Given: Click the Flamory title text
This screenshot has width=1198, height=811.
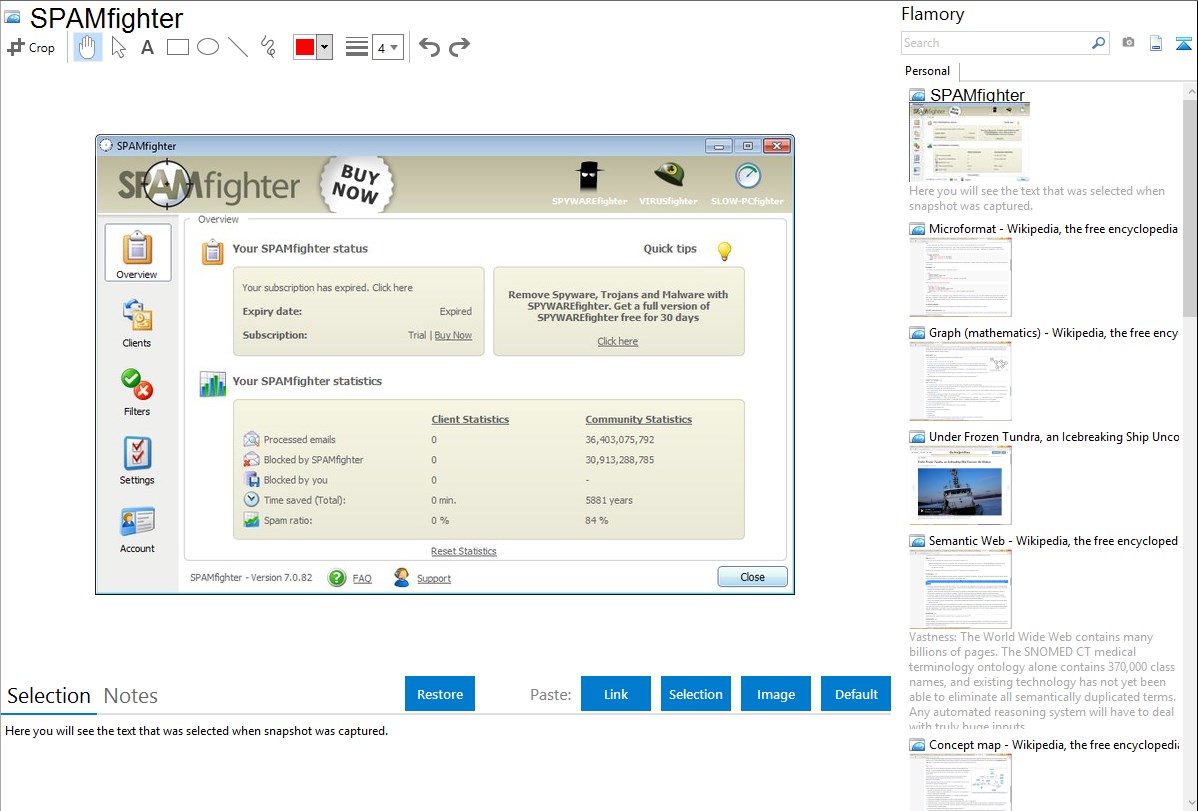Looking at the screenshot, I should coord(933,15).
